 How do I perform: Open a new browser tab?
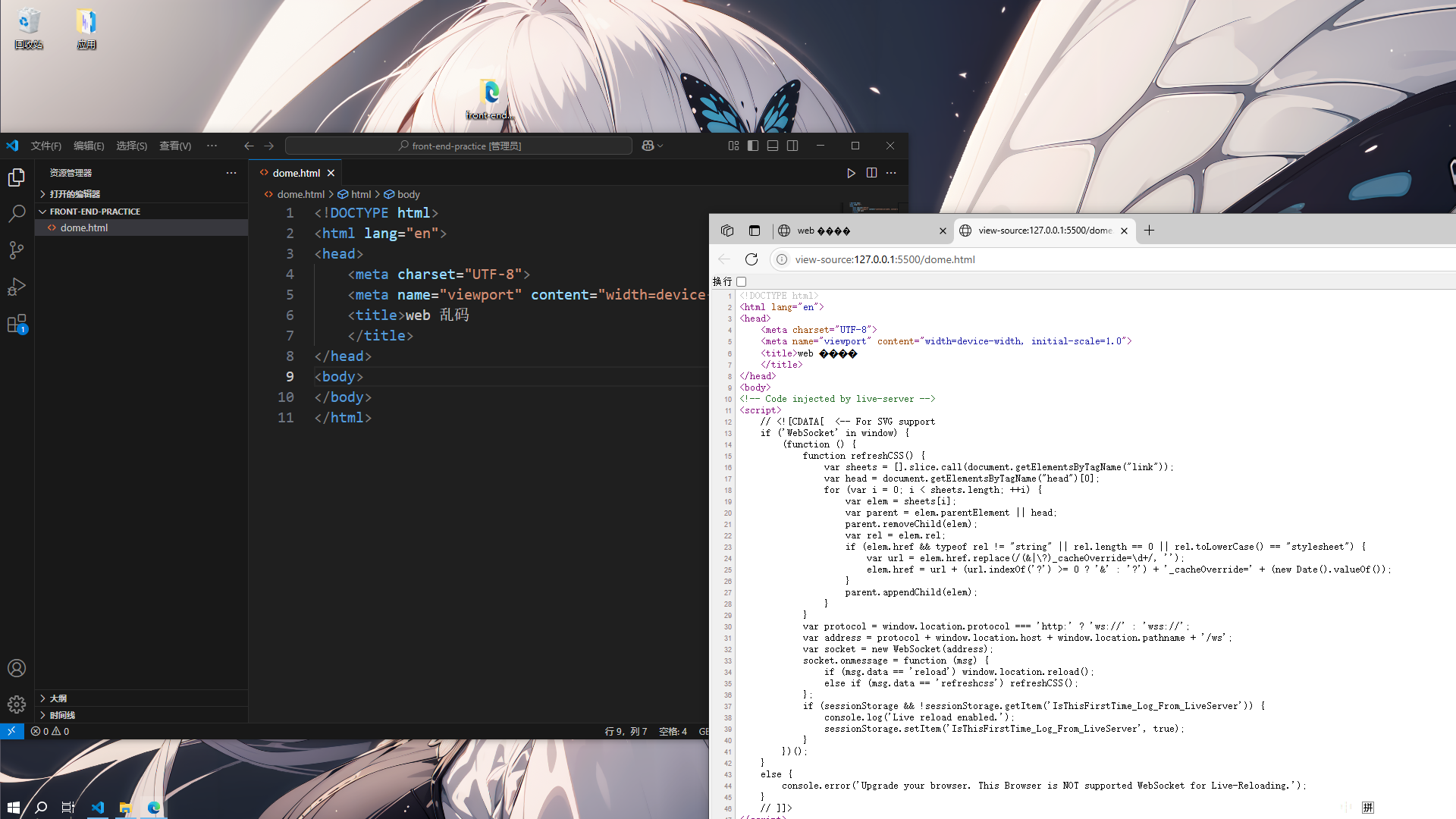(x=1149, y=231)
